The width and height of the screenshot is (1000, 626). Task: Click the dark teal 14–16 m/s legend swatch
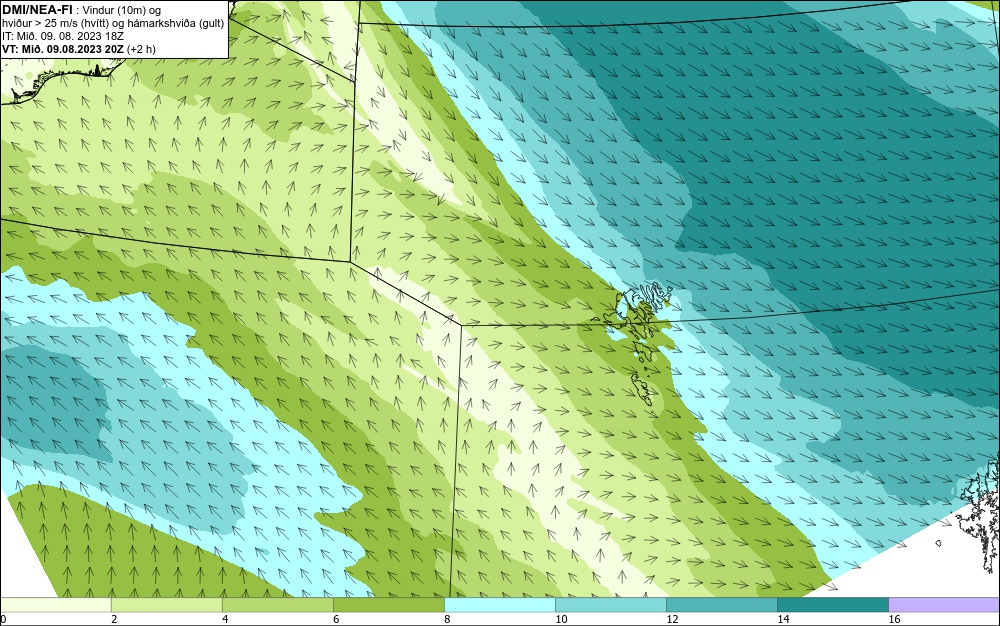(832, 605)
